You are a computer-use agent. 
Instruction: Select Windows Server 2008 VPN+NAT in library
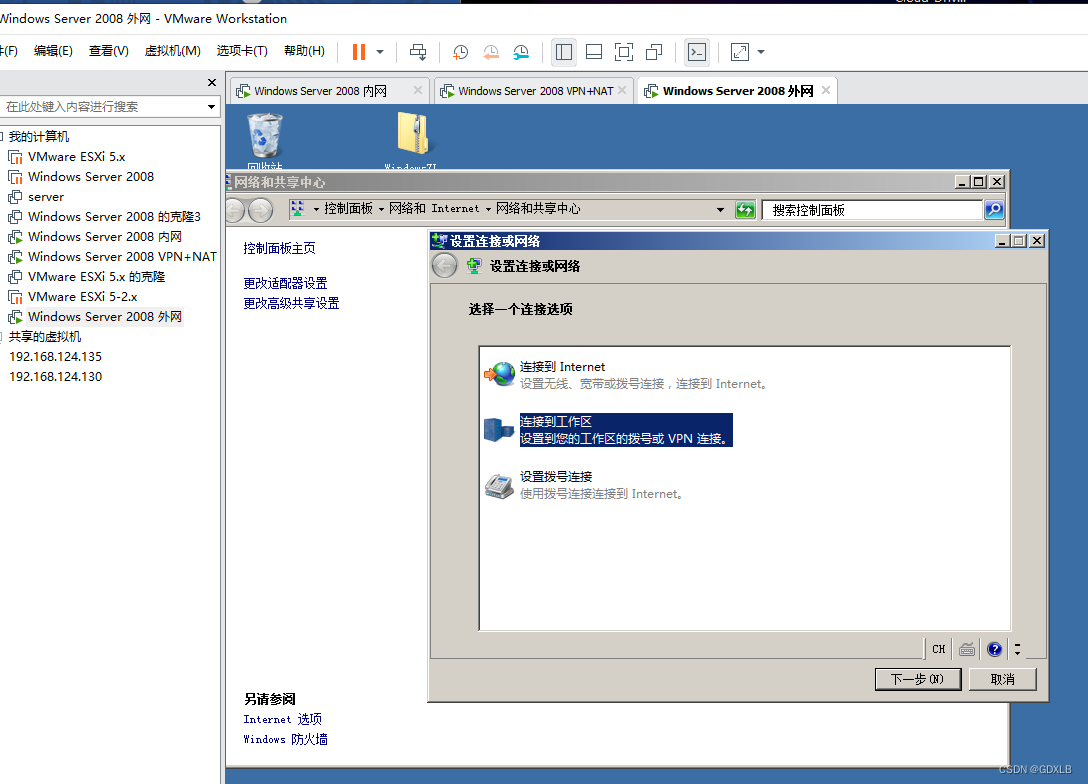coord(122,257)
